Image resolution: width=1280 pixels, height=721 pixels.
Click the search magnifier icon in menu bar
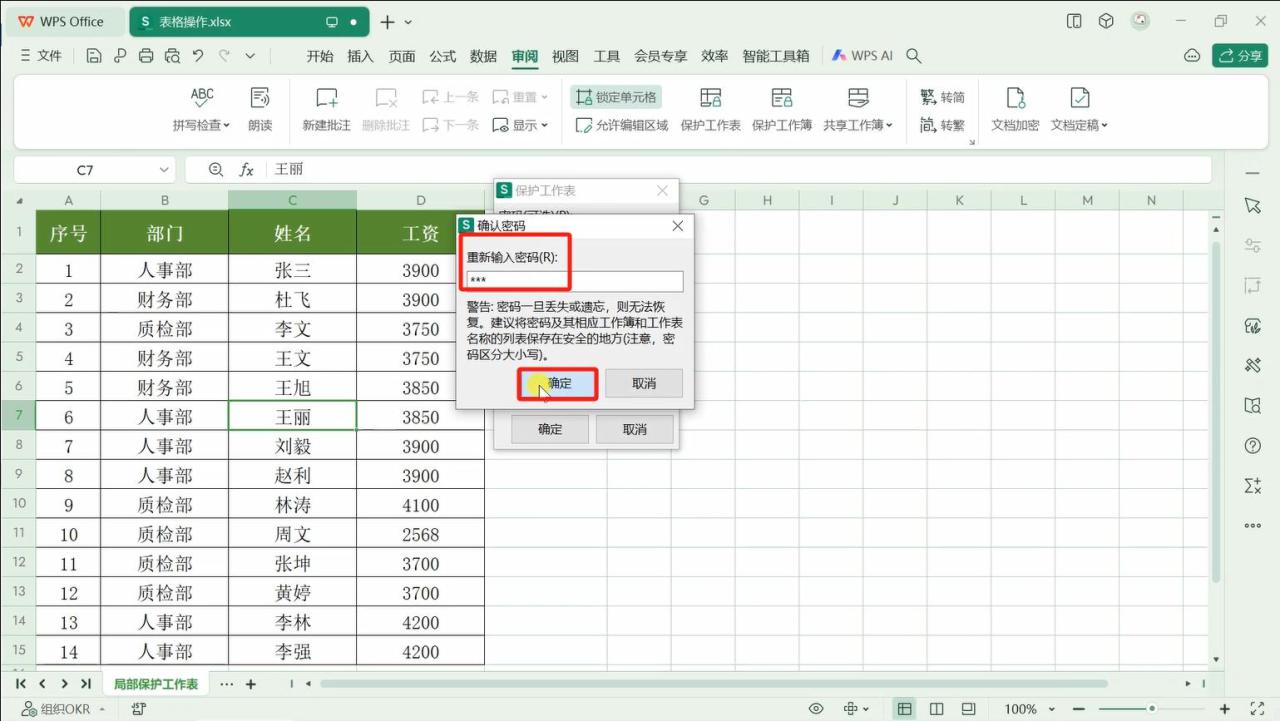(913, 56)
